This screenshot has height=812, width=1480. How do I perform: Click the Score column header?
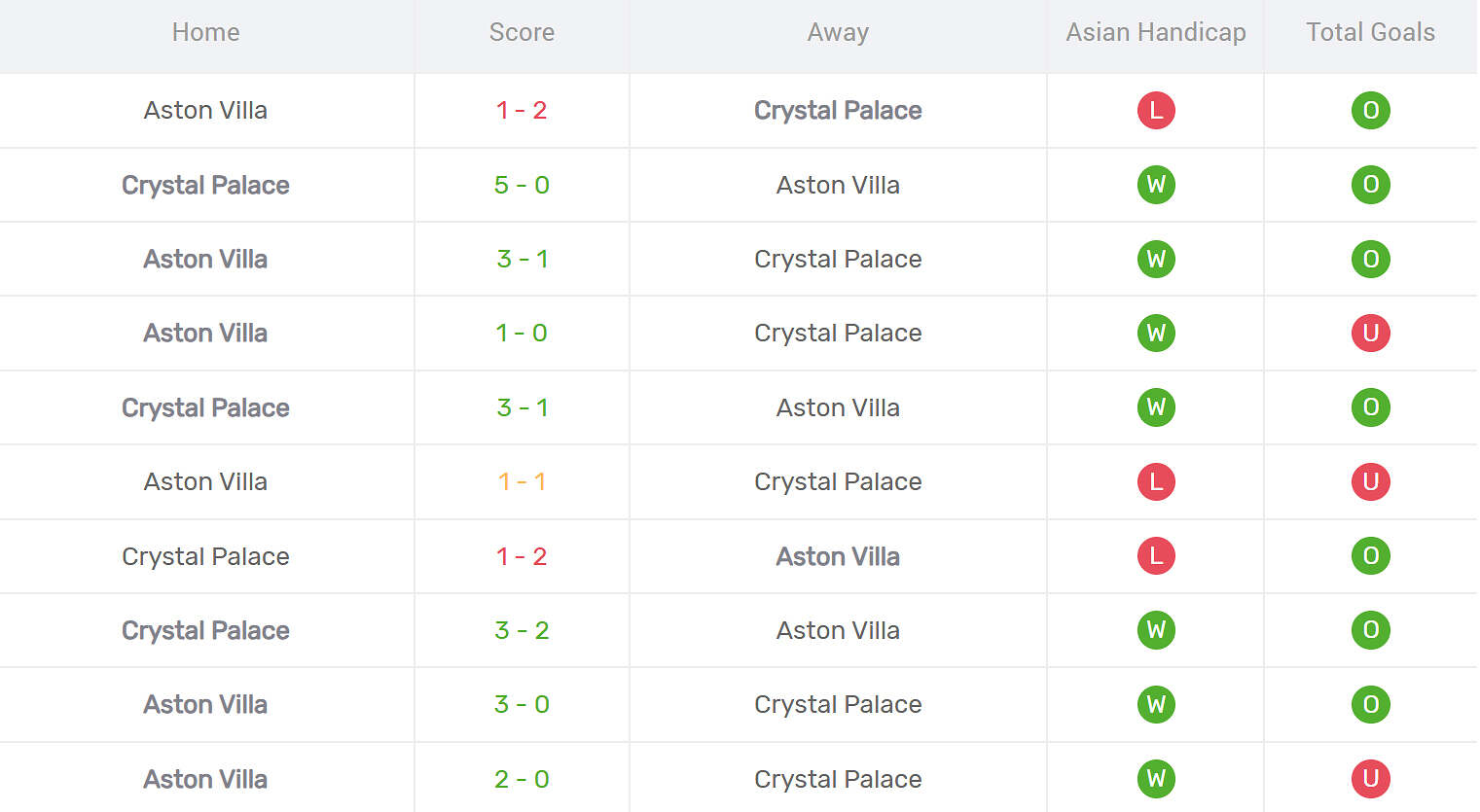522,32
